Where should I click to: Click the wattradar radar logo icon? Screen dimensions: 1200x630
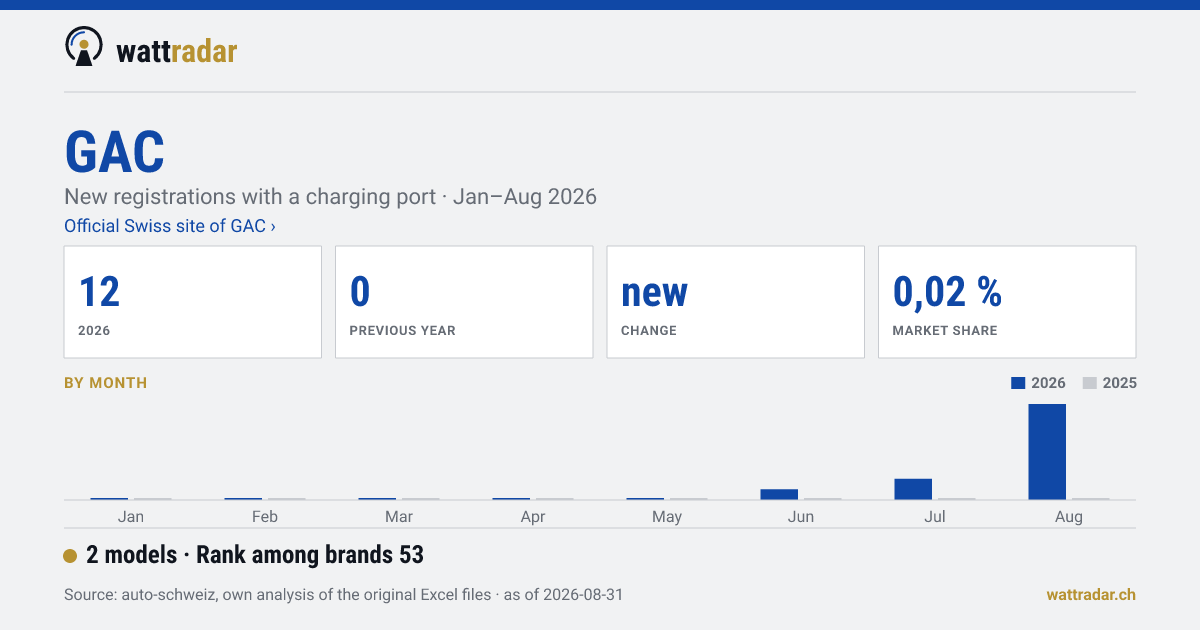(84, 46)
